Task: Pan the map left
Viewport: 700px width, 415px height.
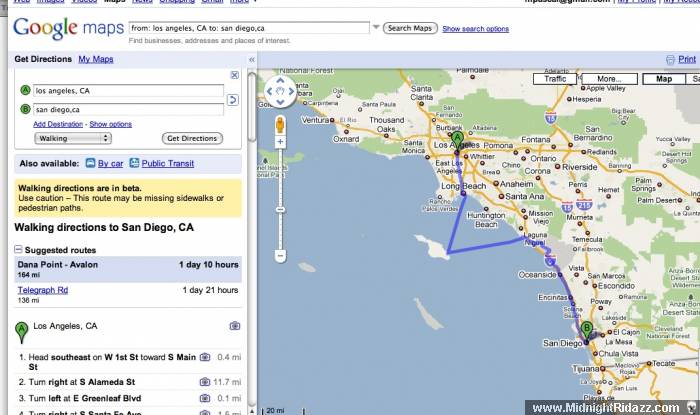Action: coord(269,91)
